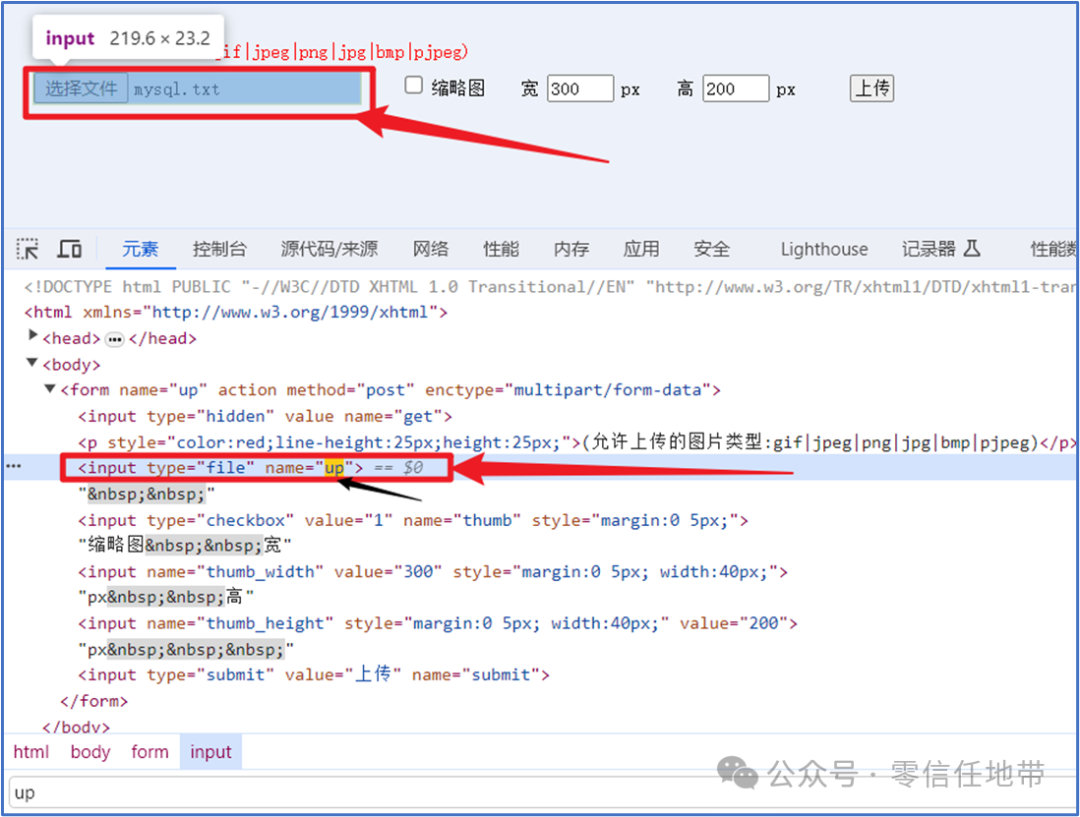
Task: Click the highlighted up name value
Action: coord(334,468)
